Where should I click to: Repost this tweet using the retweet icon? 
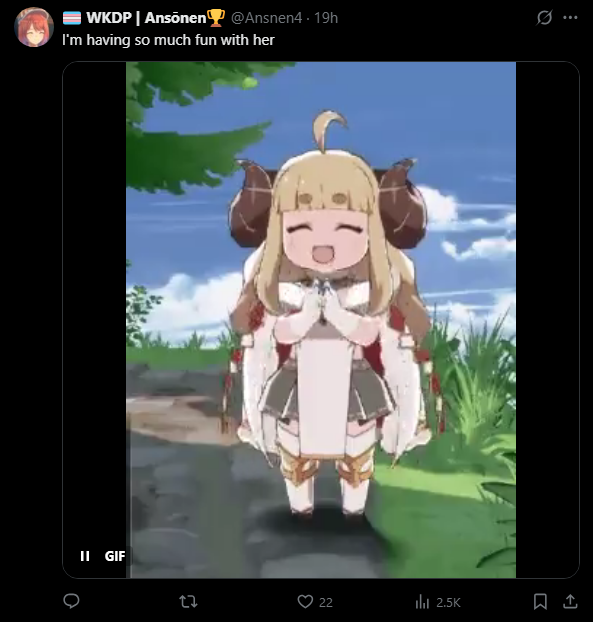188,602
